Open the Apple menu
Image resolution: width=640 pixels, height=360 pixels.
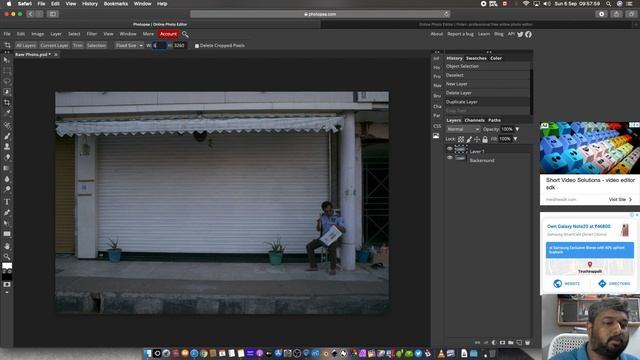click(9, 4)
